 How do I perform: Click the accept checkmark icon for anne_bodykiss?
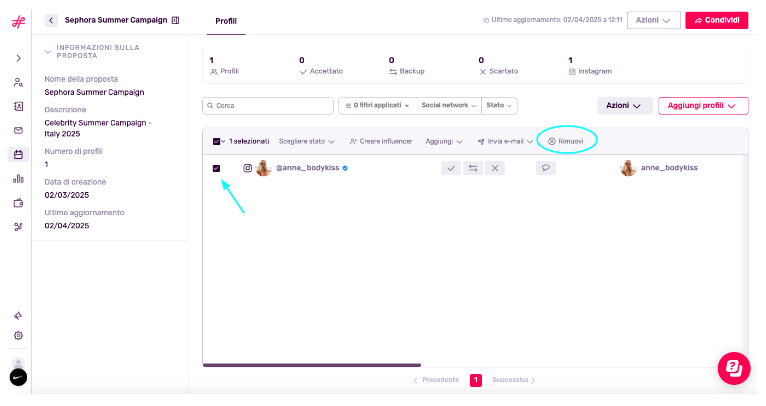pos(451,169)
